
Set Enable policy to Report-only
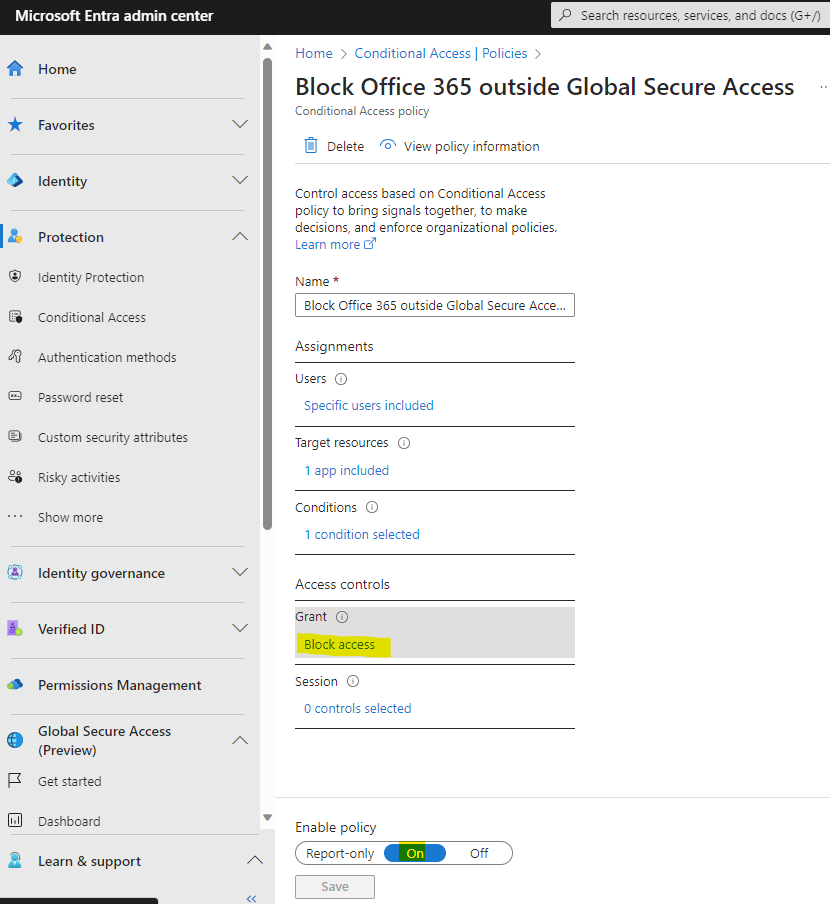coord(340,853)
